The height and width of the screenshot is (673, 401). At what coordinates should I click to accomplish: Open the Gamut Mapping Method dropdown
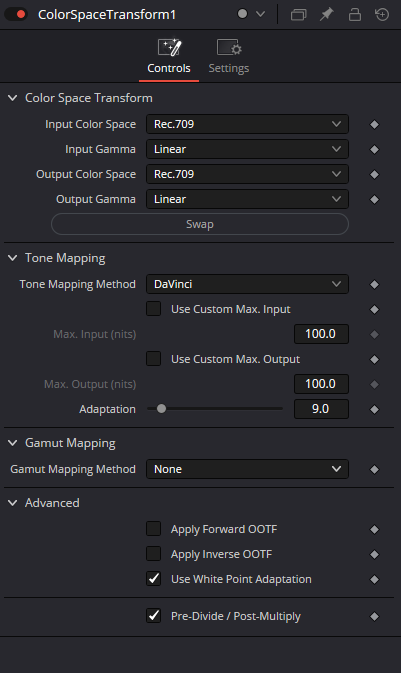(x=247, y=469)
